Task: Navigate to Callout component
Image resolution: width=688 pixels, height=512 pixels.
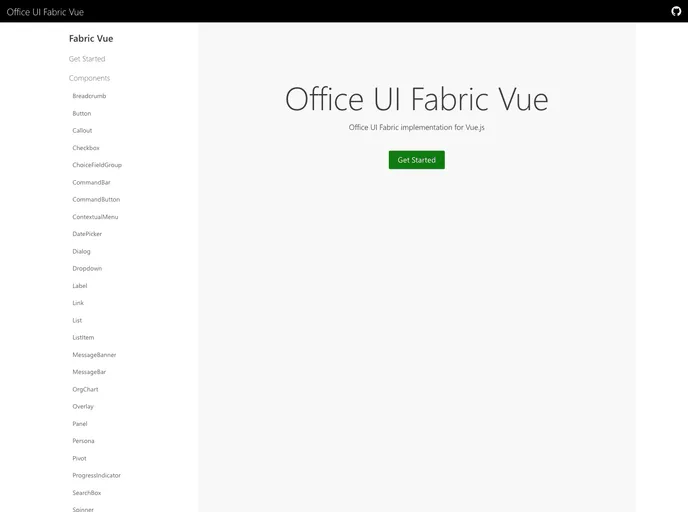Action: 82,130
